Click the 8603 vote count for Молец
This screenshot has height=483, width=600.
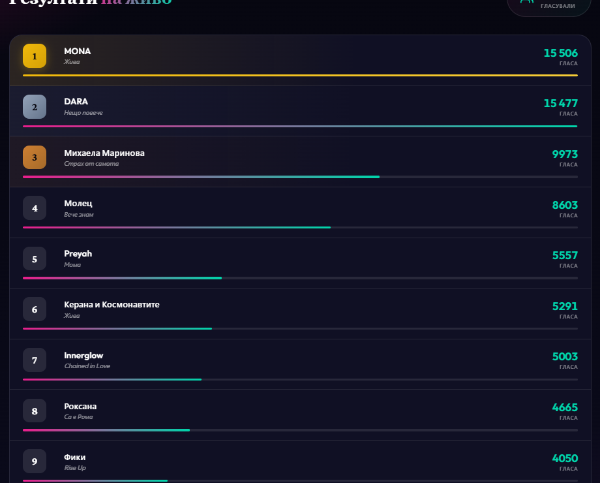[x=564, y=204]
